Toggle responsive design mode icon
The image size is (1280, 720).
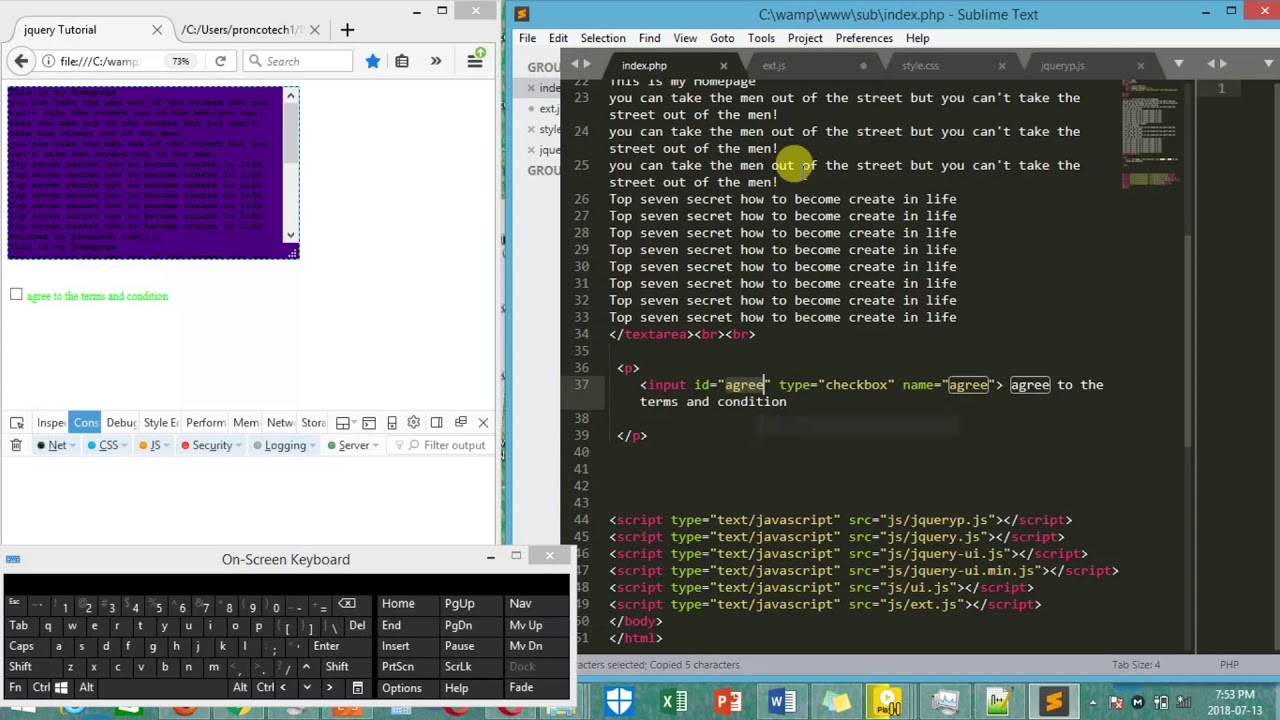tap(392, 423)
